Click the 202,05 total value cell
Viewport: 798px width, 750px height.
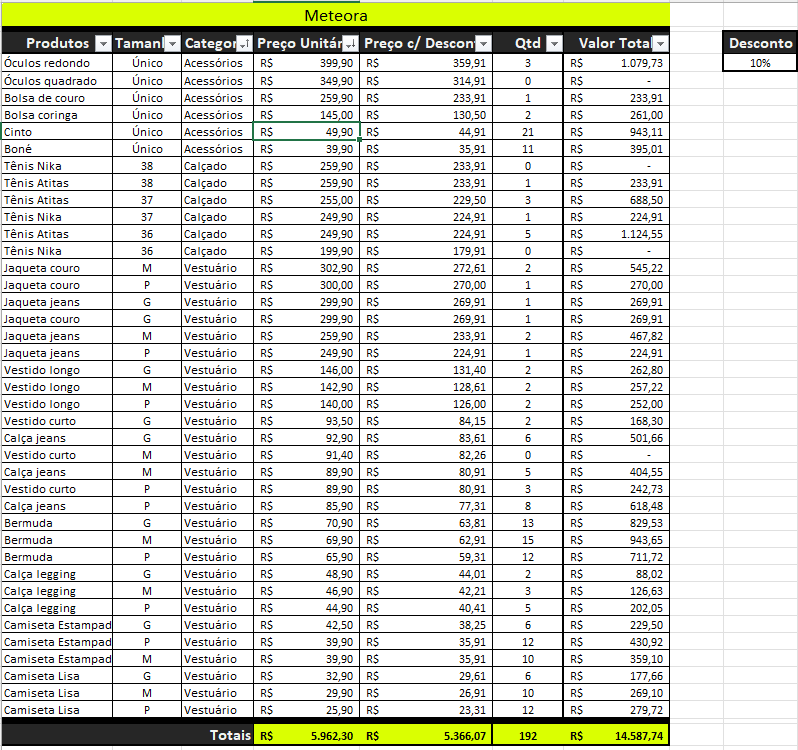pyautogui.click(x=616, y=608)
